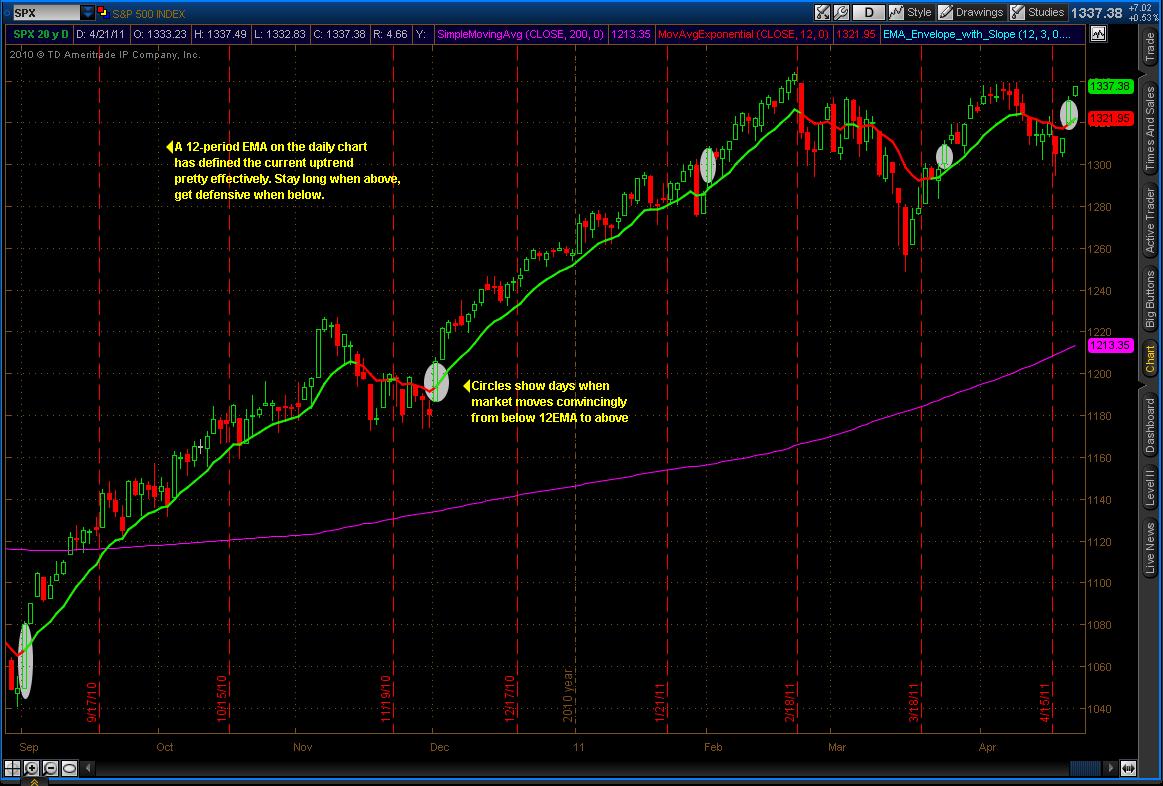This screenshot has width=1163, height=786.
Task: Click the 12/17/10 expiration date marker
Action: coord(510,698)
